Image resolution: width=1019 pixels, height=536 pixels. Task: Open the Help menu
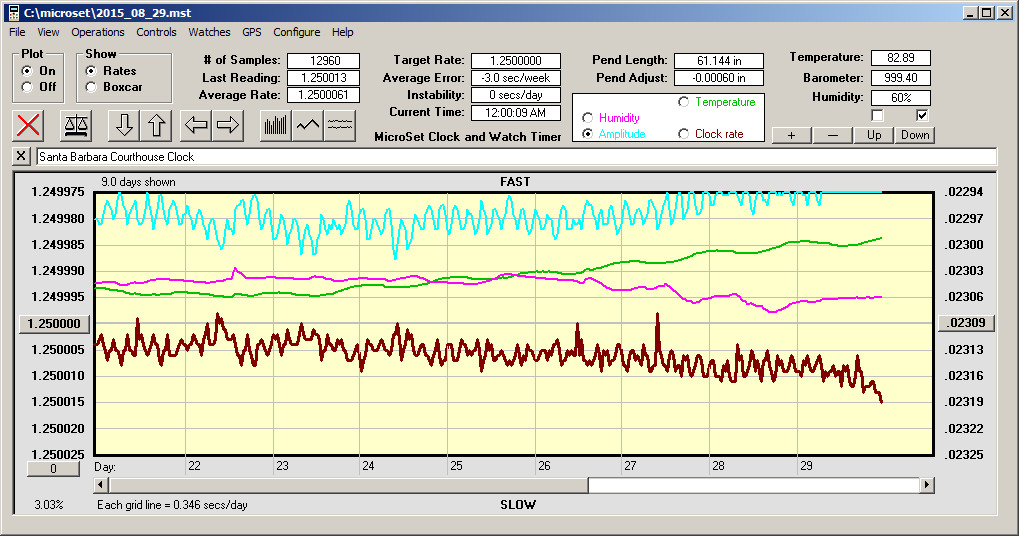pos(342,32)
